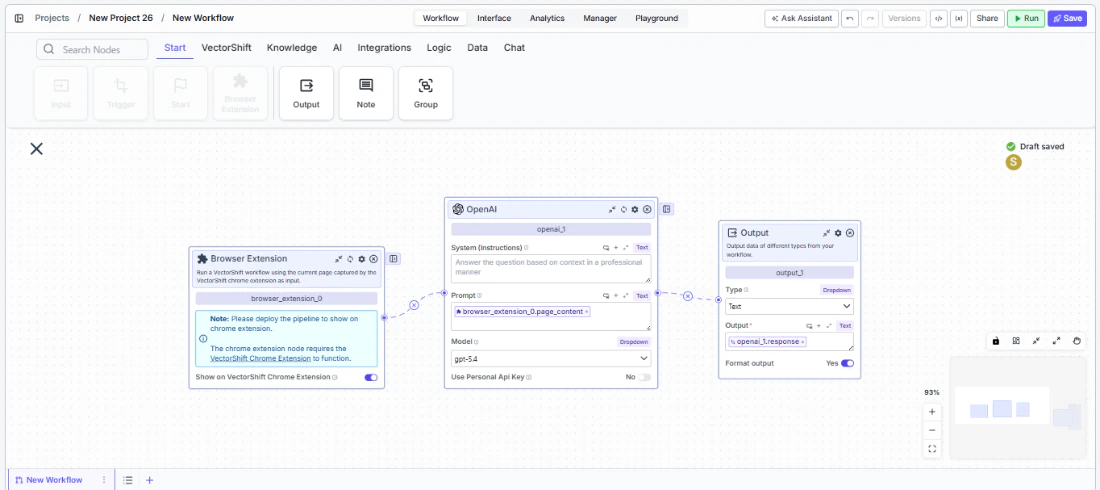Click the undo arrow in top toolbar

pyautogui.click(x=850, y=18)
